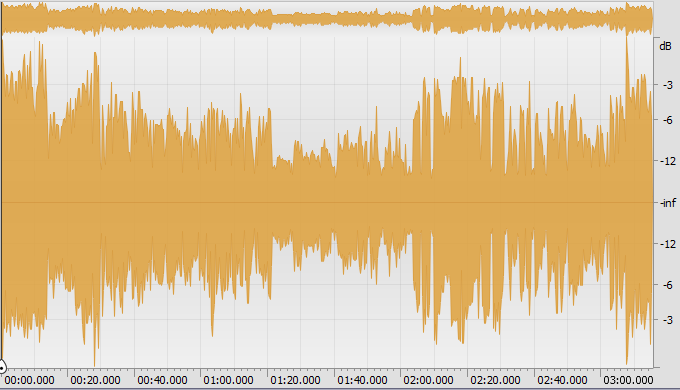Click the lower -6 label on the dB scale
Viewport: 680px width, 390px height.
(668, 285)
